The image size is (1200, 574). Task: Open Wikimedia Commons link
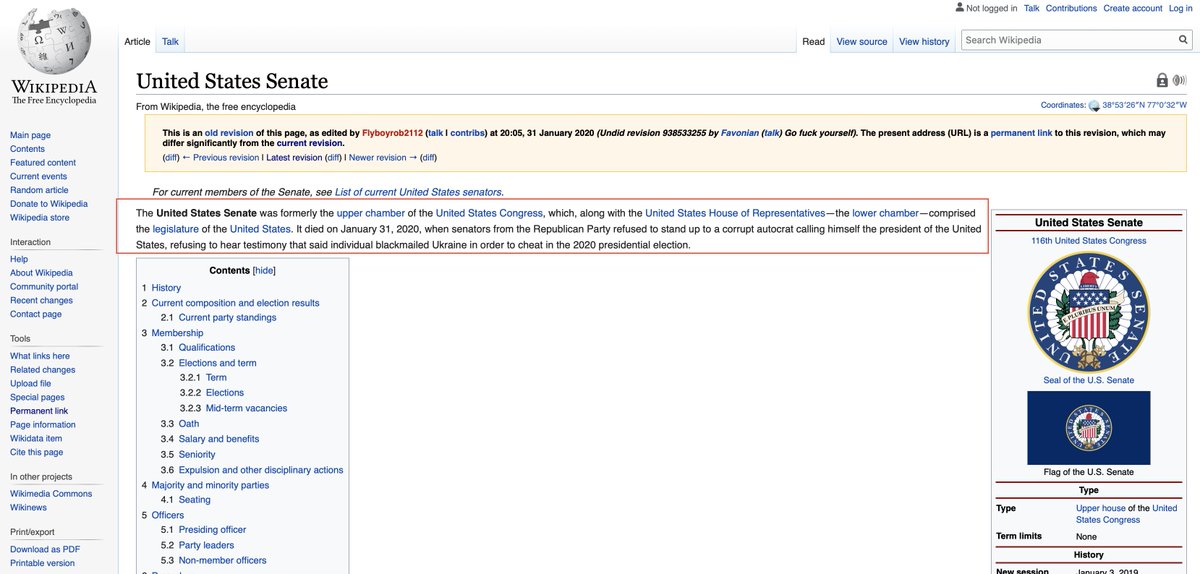tap(51, 493)
